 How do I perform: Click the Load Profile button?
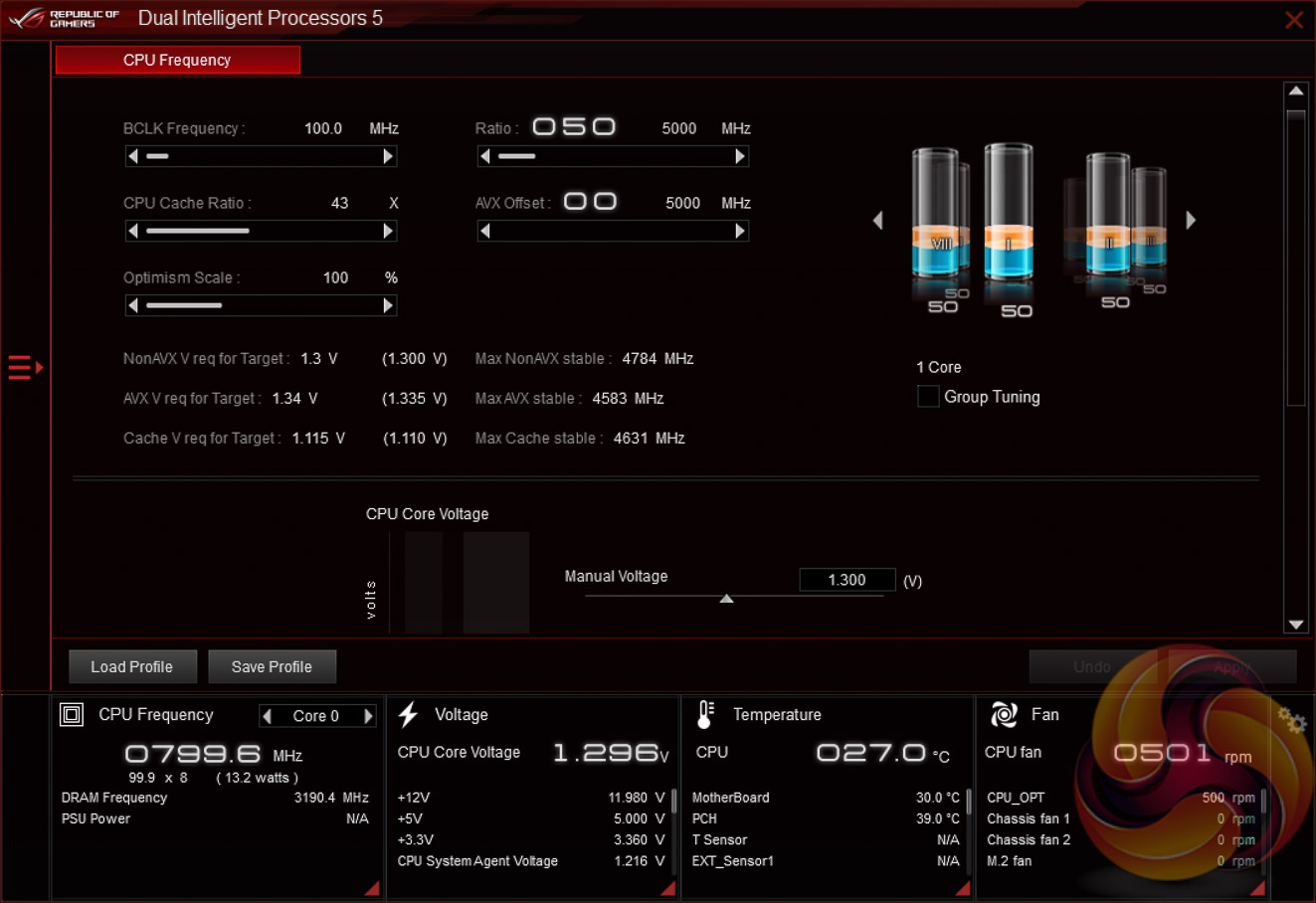coord(132,666)
